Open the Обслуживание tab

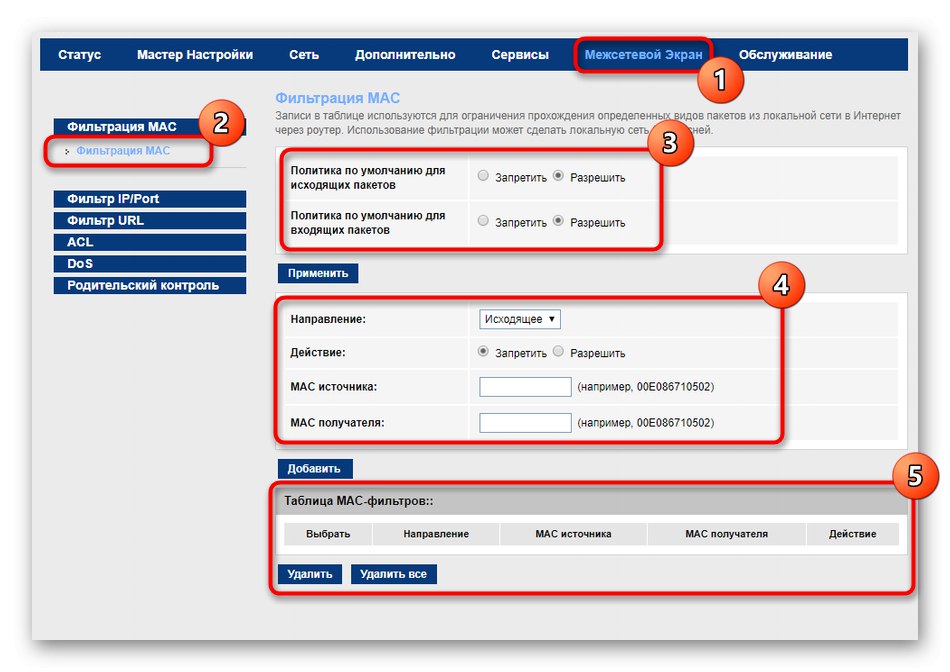(785, 55)
